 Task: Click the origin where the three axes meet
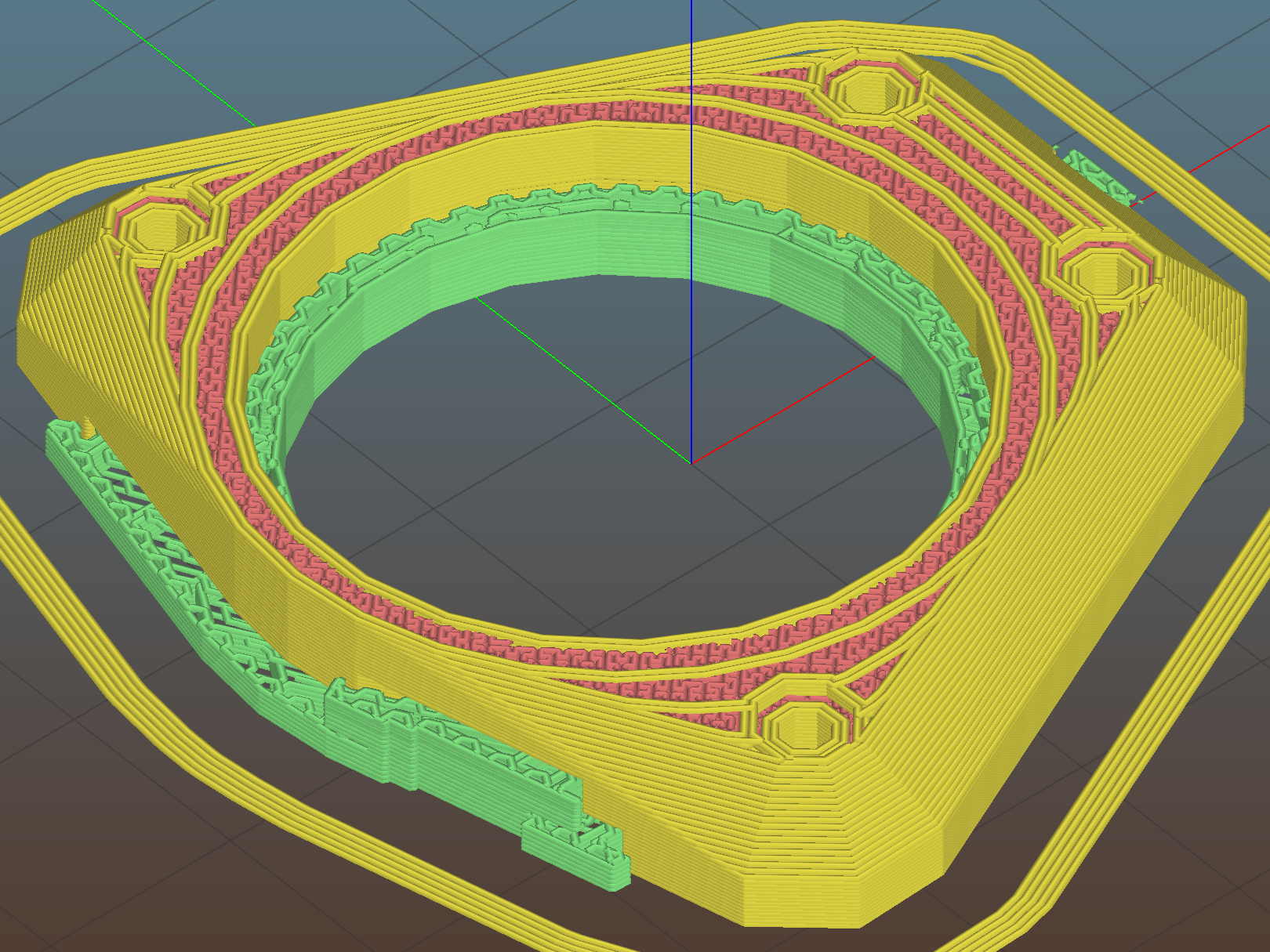691,462
